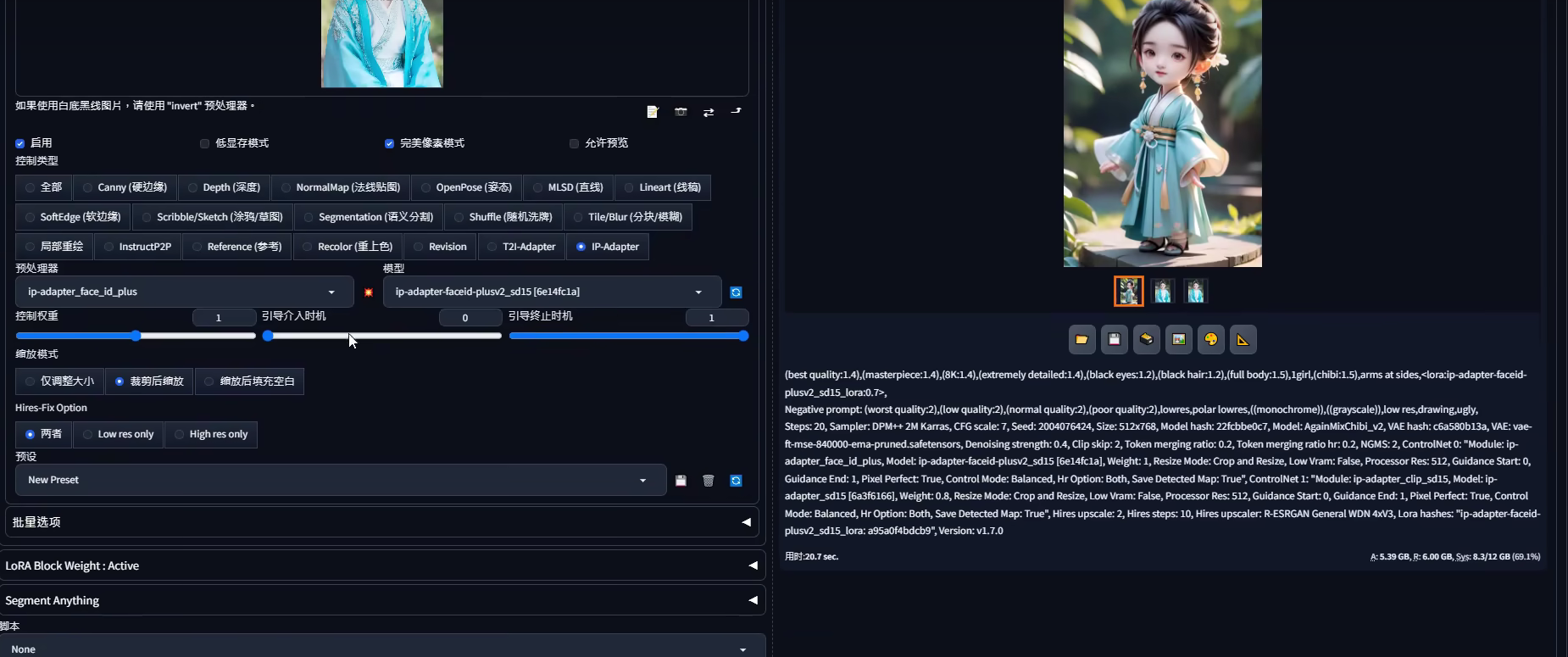Select OpenPose (姿态) control type
This screenshot has height=657, width=1568.
coord(467,187)
